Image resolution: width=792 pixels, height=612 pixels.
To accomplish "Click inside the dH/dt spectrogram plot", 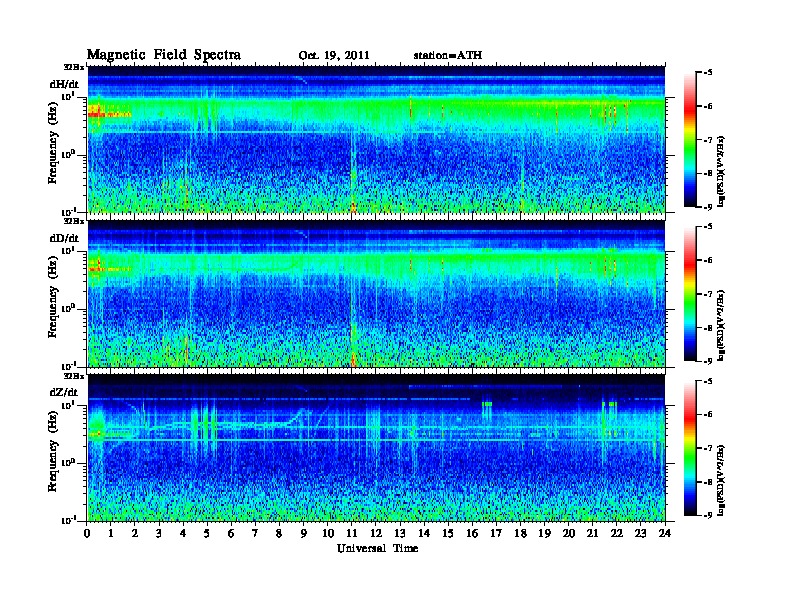I will coord(376,139).
